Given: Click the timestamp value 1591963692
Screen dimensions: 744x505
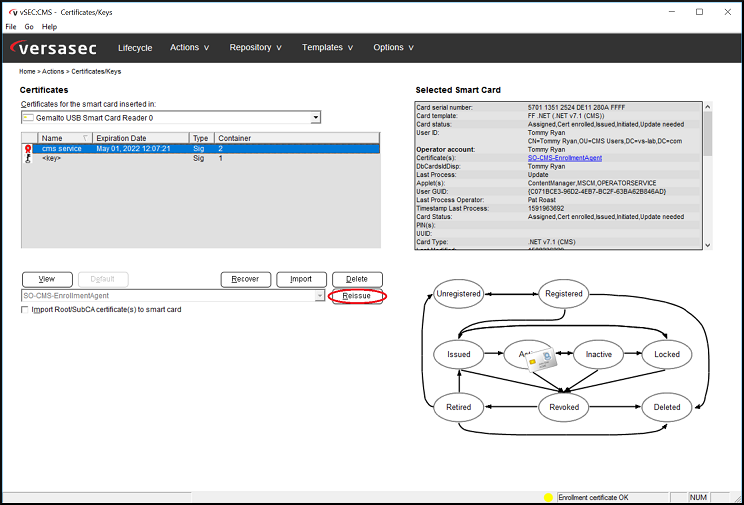Looking at the screenshot, I should tap(545, 208).
